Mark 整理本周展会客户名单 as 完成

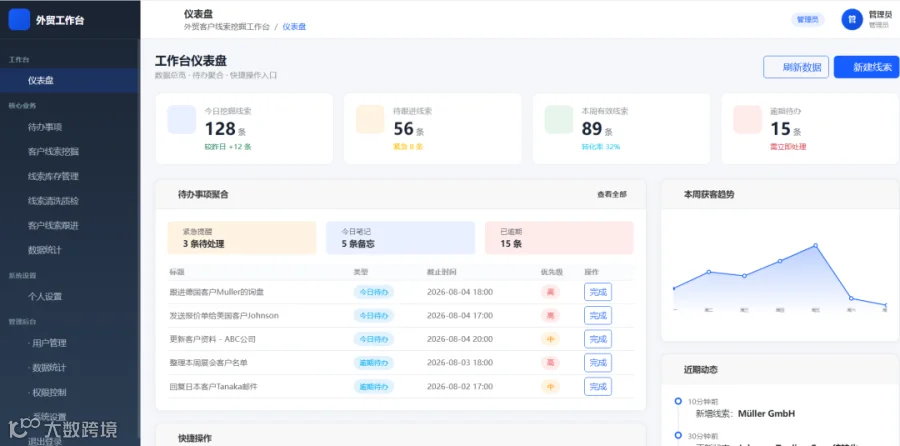(598, 363)
